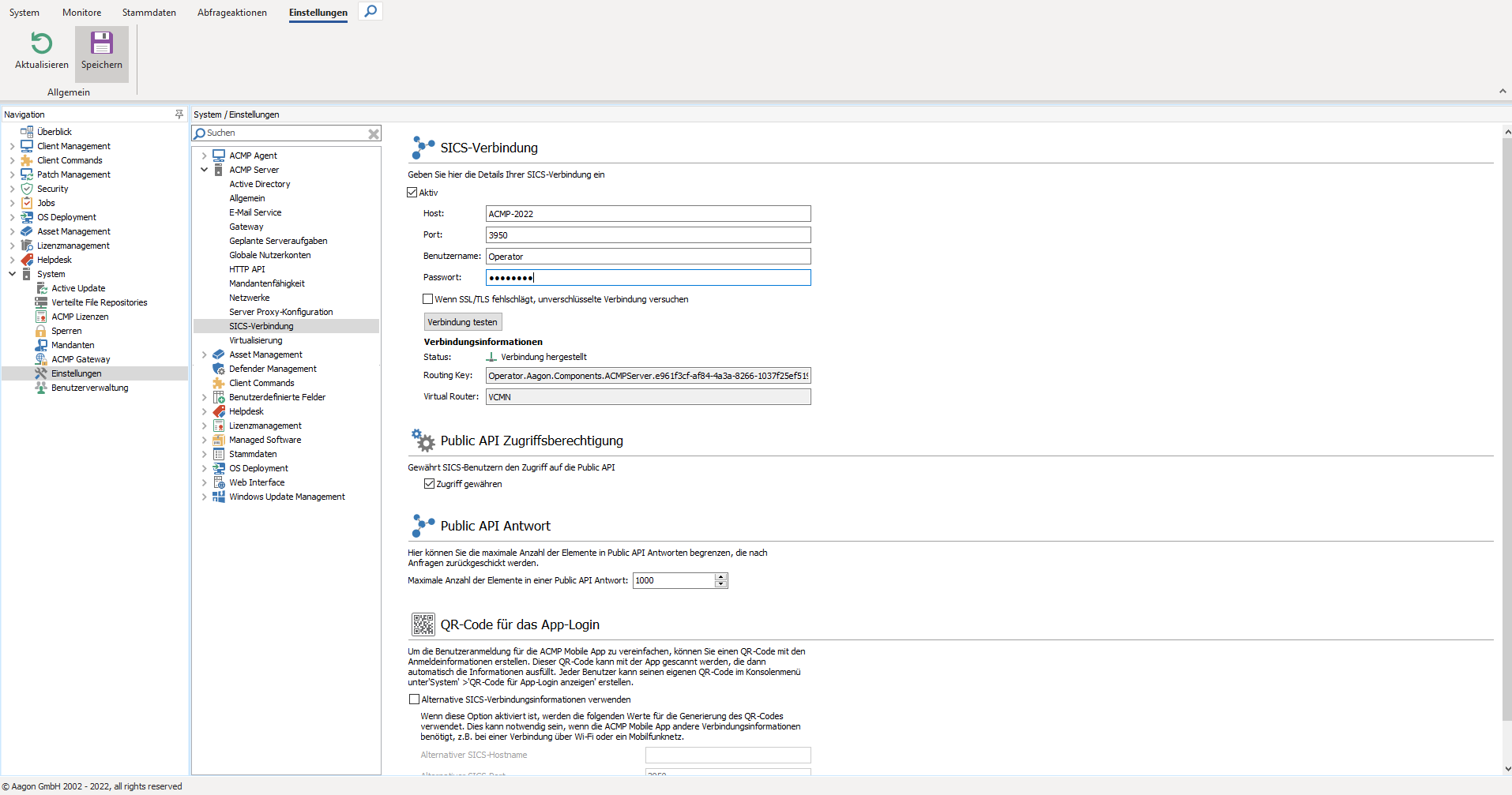1512x795 pixels.
Task: Pin the Navigation panel
Action: 179,114
